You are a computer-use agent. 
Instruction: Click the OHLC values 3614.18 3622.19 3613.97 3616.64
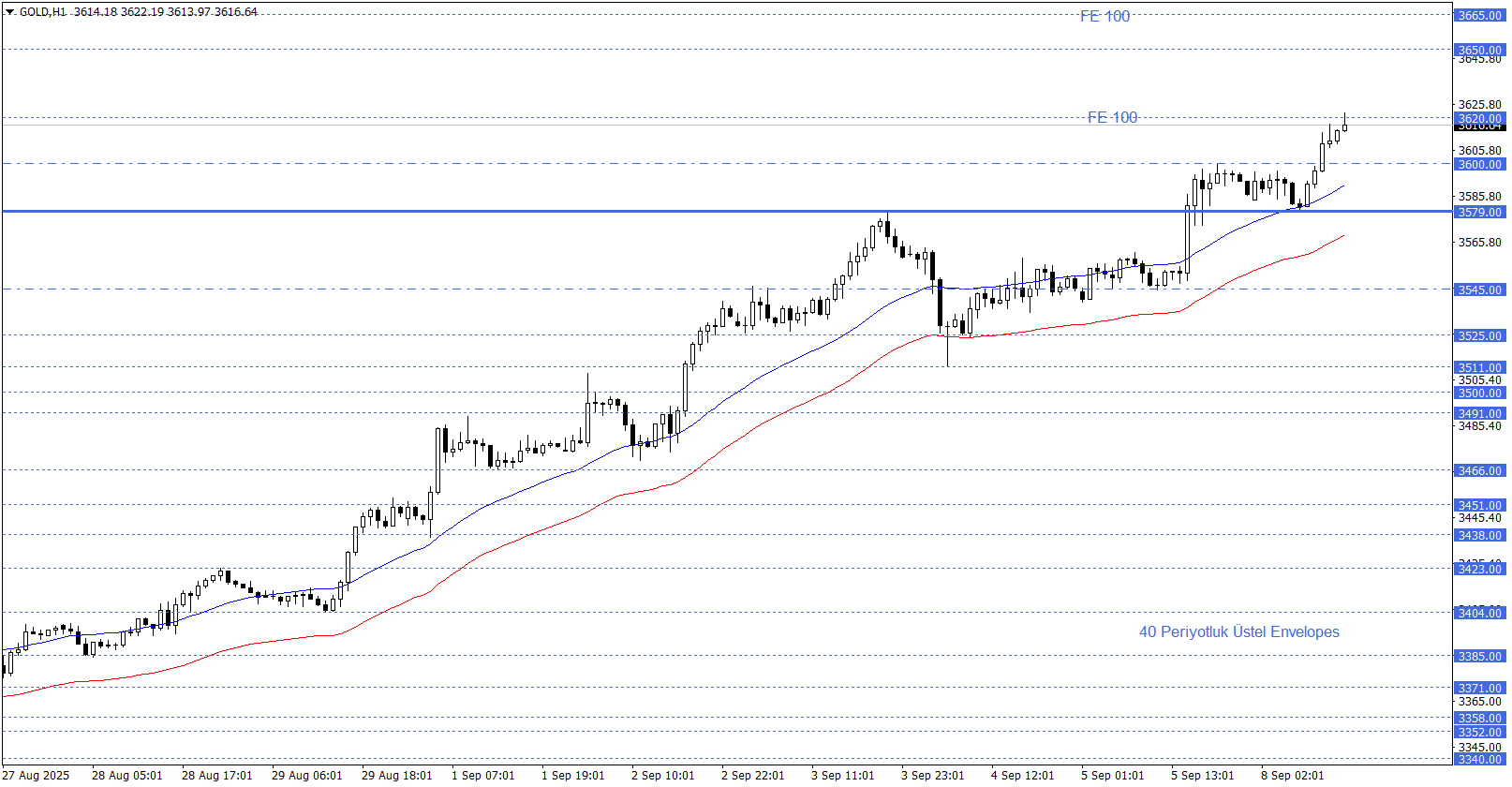(x=166, y=12)
